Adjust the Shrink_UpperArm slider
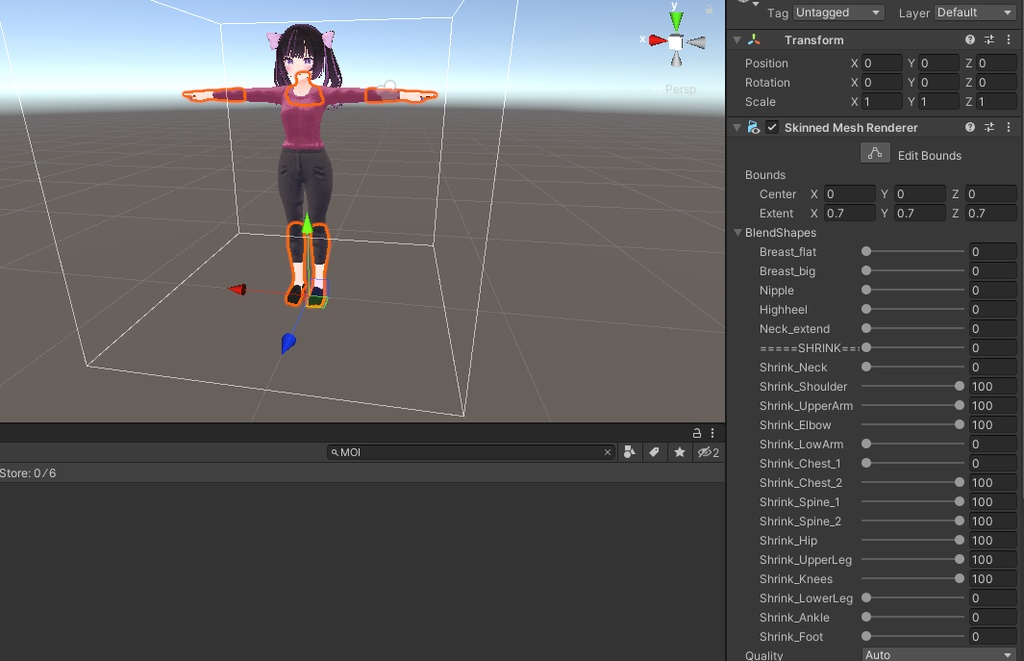The width and height of the screenshot is (1024, 661). [913, 406]
